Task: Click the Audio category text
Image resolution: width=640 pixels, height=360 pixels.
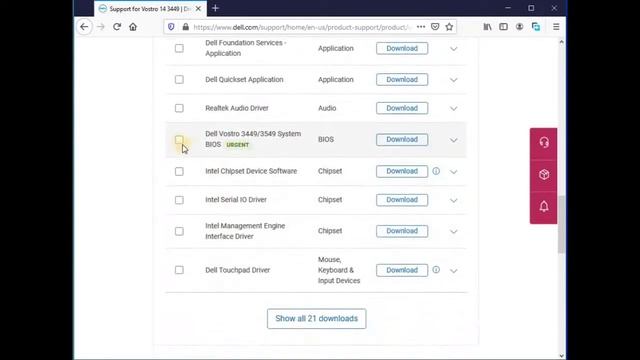Action: (x=327, y=108)
